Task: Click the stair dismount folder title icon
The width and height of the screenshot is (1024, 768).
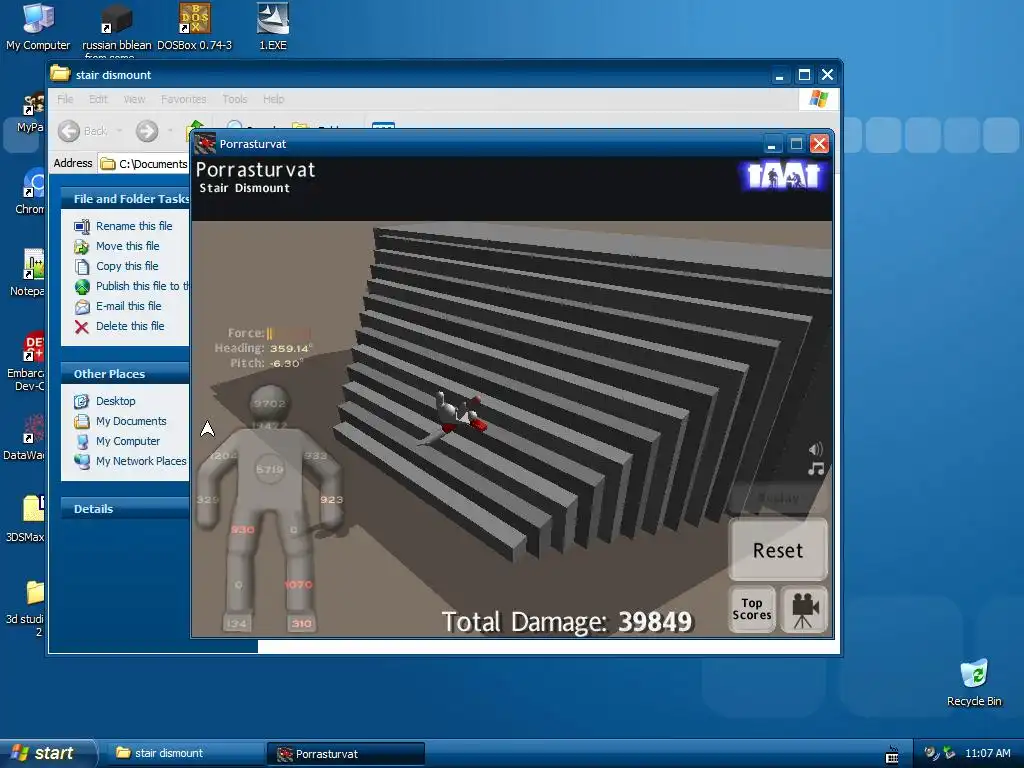Action: 60,74
